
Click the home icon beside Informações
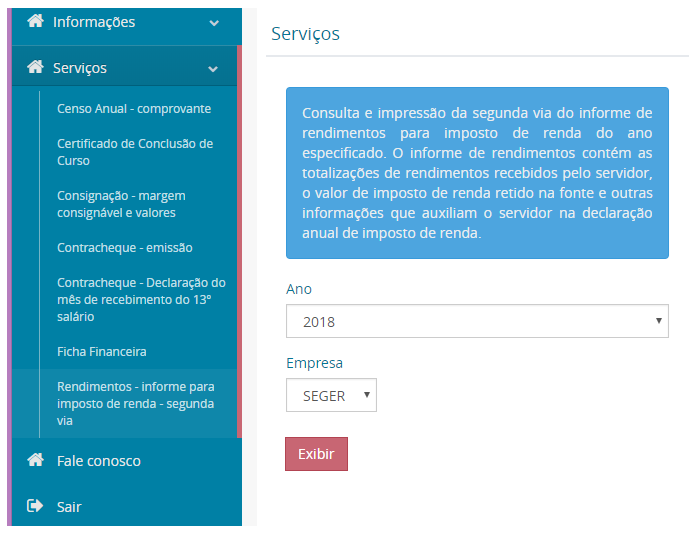pyautogui.click(x=35, y=21)
